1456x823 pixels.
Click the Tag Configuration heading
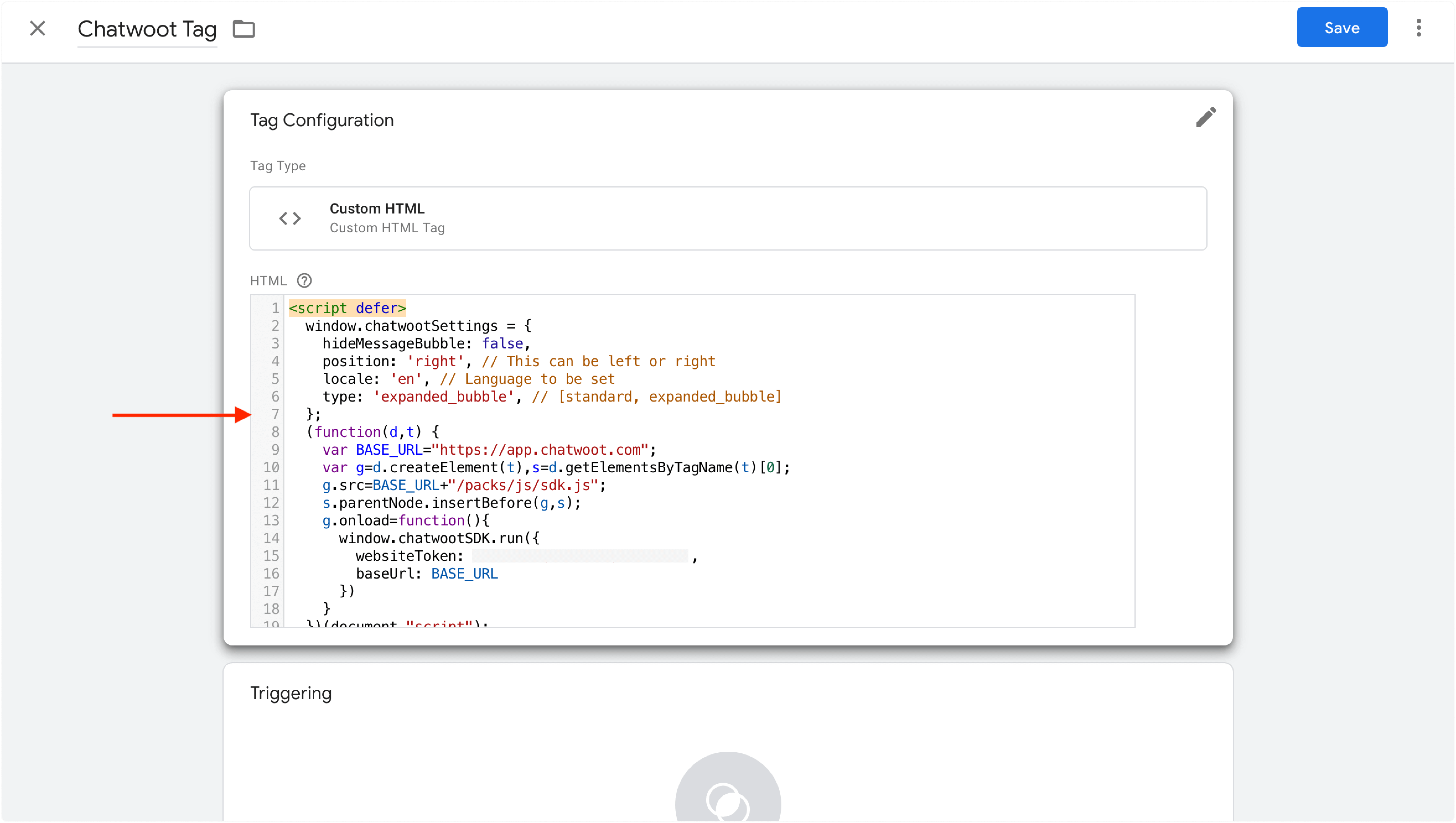(x=321, y=120)
